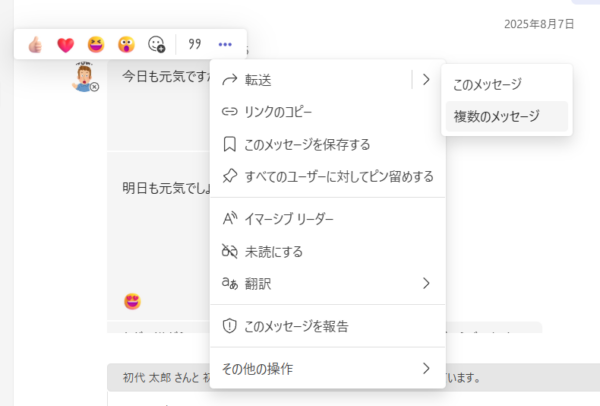The width and height of the screenshot is (600, 406).
Task: Choose 複数のメッセージ in forward submenu
Action: click(496, 116)
